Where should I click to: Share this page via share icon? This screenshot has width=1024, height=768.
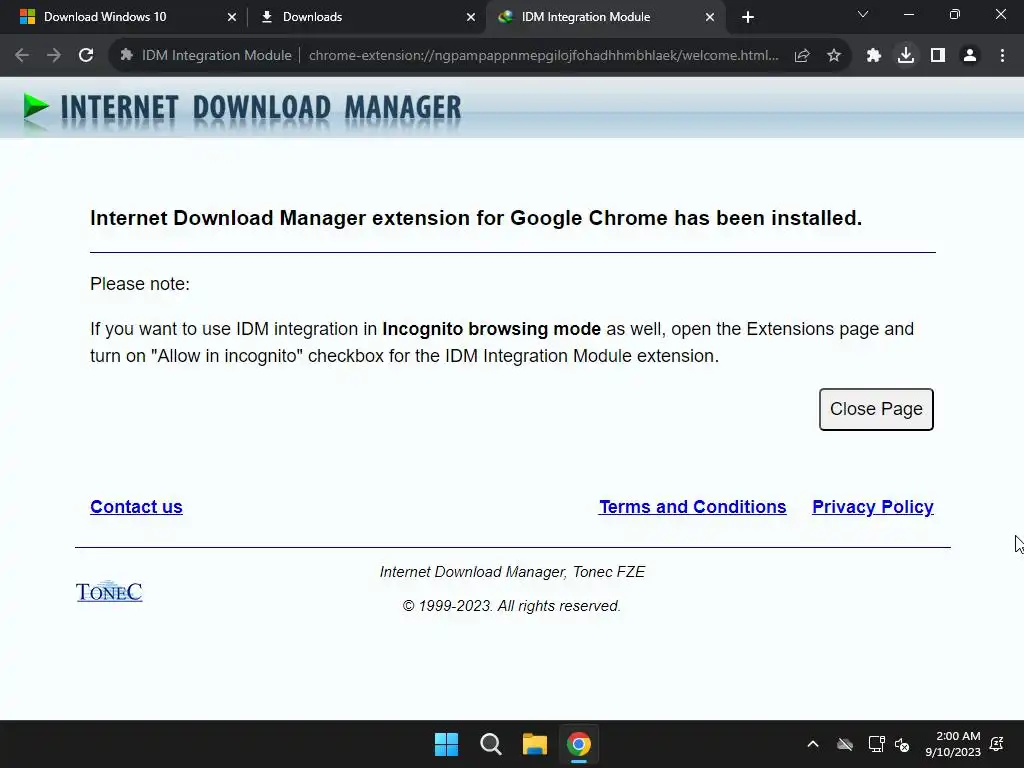pos(802,56)
